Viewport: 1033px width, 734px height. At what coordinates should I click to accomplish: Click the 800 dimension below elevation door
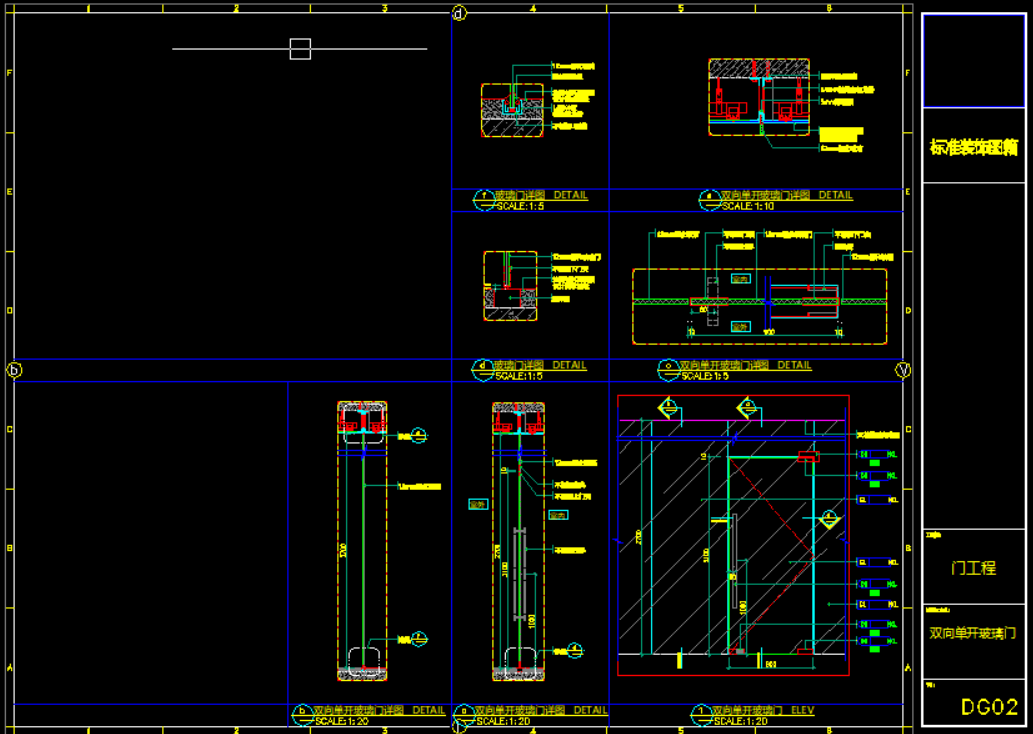771,664
